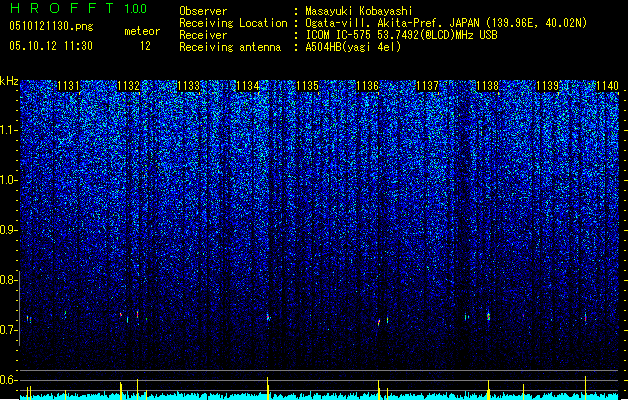Click the date stamp 05.10.12 11:30
The image size is (629, 400).
[51, 46]
